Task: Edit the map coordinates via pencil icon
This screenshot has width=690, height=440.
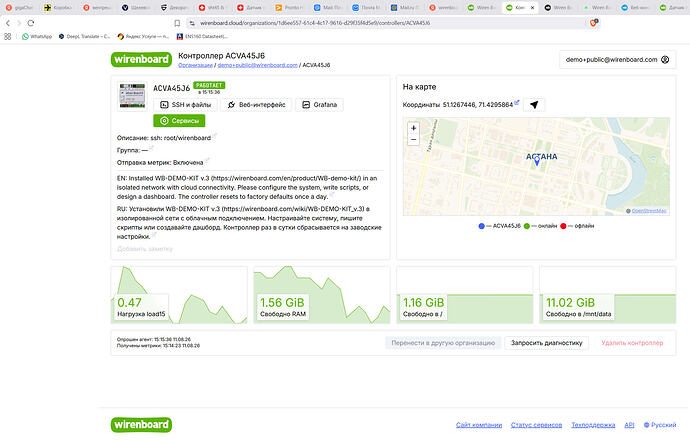Action: 517,103
